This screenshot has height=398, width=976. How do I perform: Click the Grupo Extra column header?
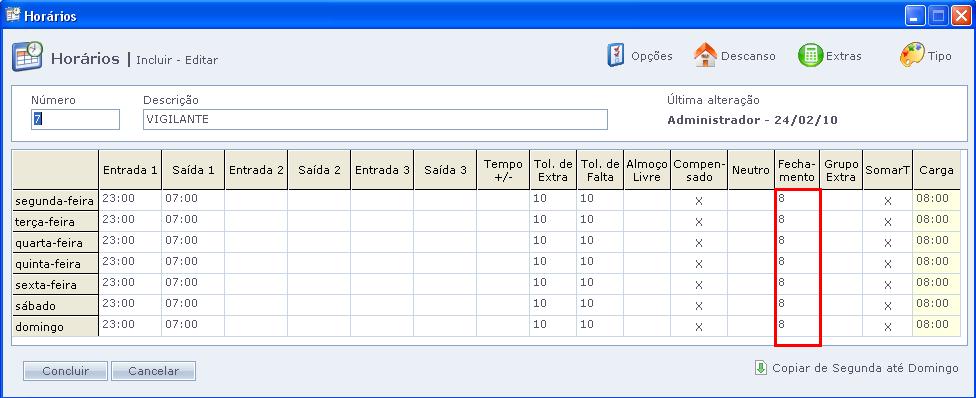coord(842,169)
